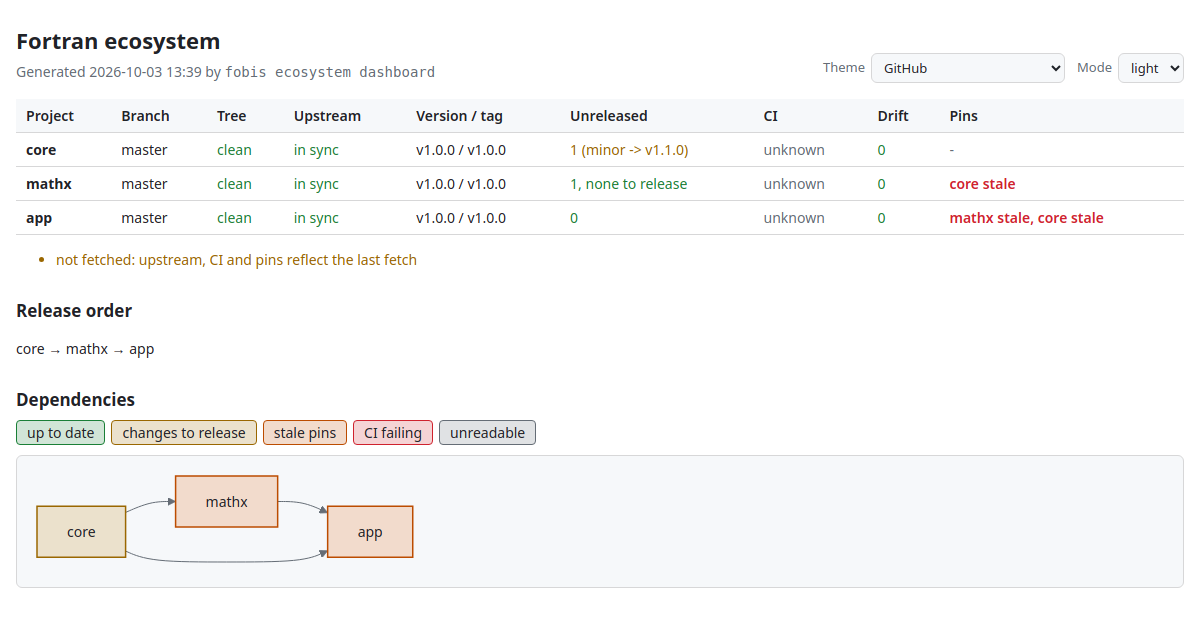
Task: Click the CI column header
Action: click(x=771, y=116)
